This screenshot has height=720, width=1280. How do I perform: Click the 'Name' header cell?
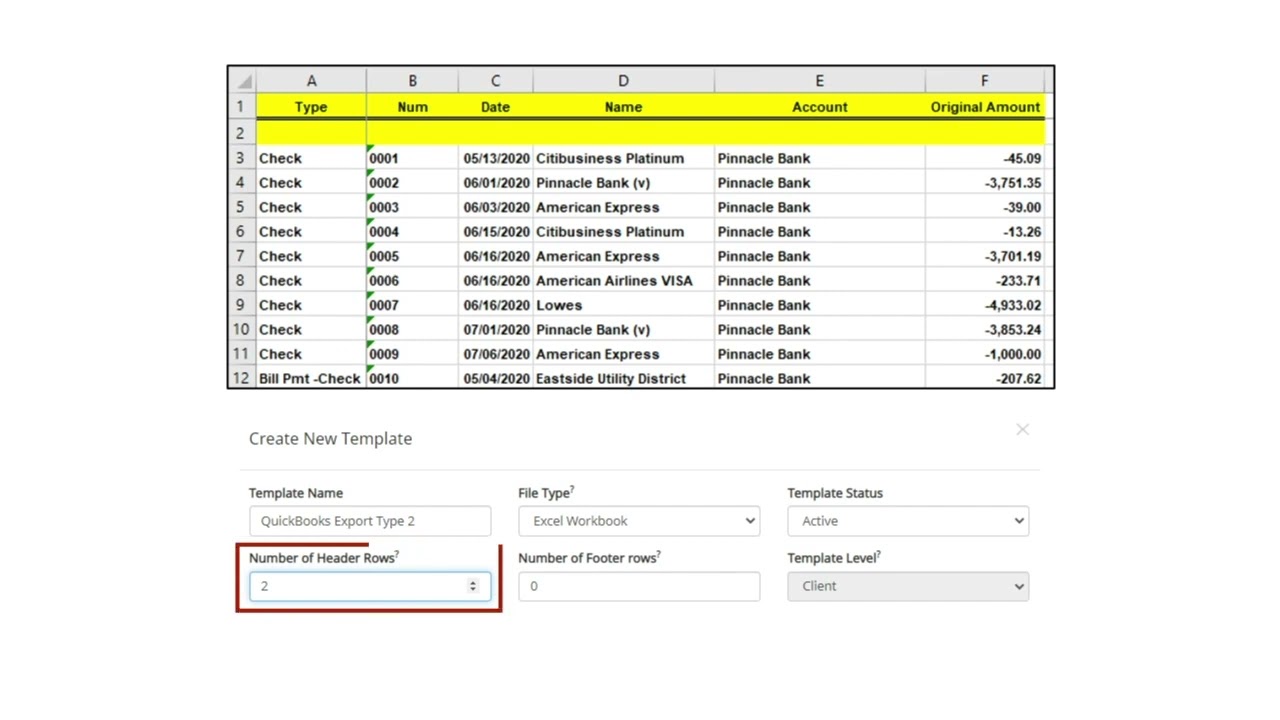coord(623,107)
